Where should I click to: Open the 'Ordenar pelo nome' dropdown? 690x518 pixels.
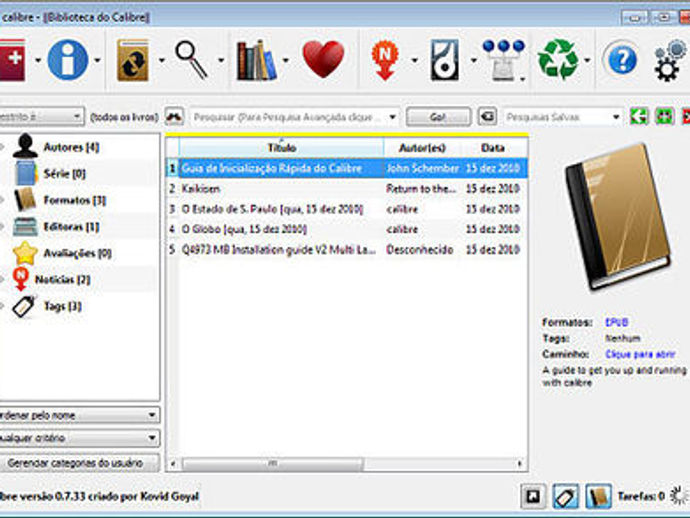pyautogui.click(x=79, y=415)
